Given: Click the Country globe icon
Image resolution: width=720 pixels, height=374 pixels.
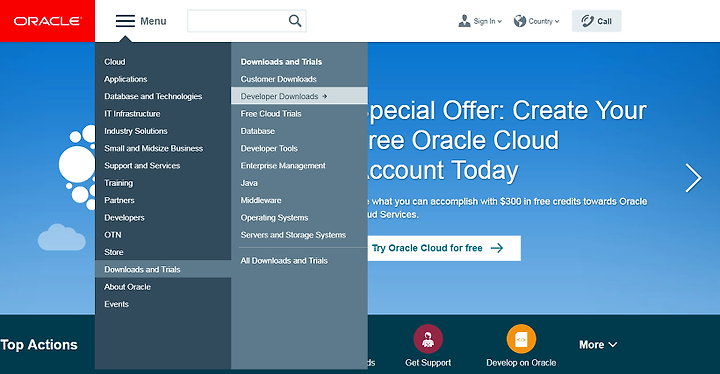Looking at the screenshot, I should pyautogui.click(x=520, y=21).
